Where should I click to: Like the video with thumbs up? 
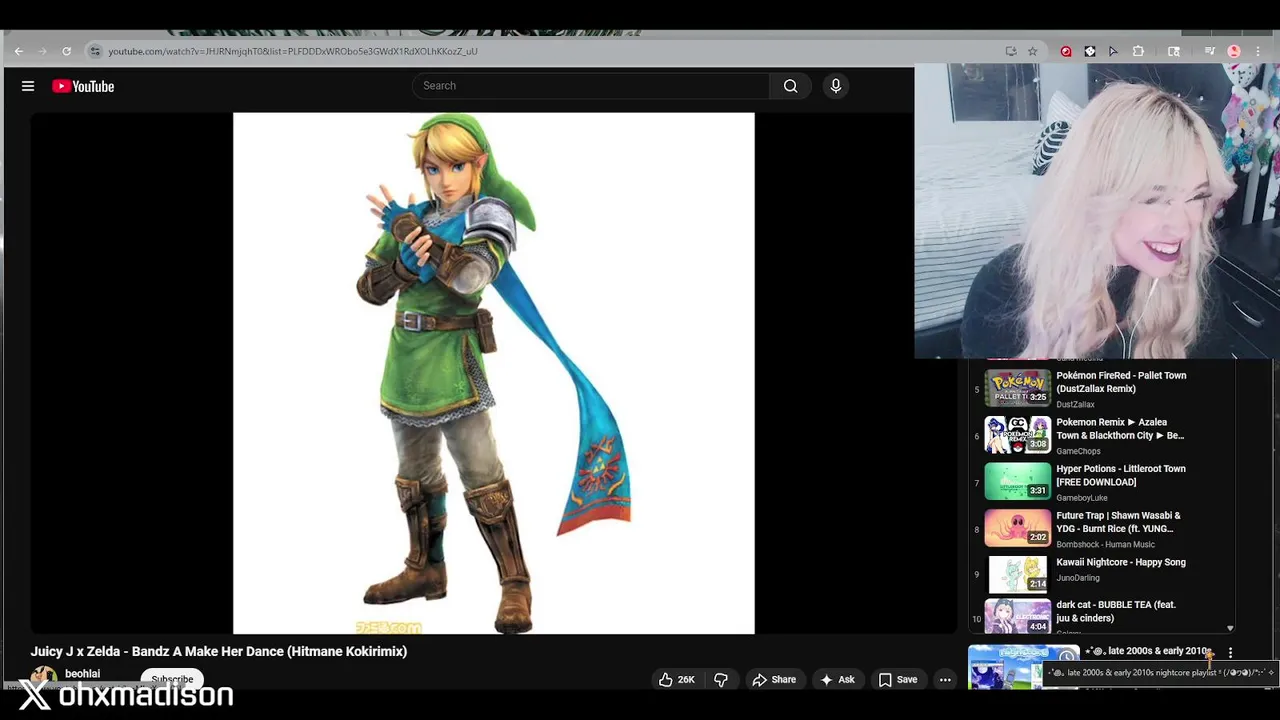pyautogui.click(x=676, y=680)
